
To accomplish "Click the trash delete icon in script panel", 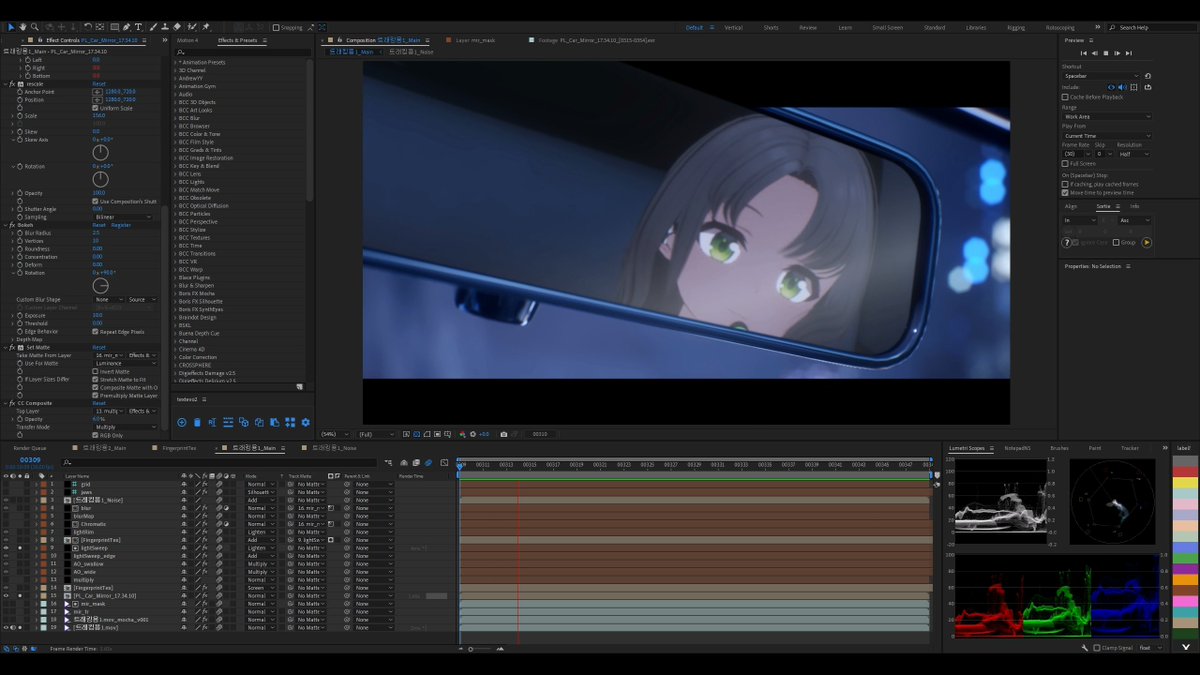I will pyautogui.click(x=197, y=422).
